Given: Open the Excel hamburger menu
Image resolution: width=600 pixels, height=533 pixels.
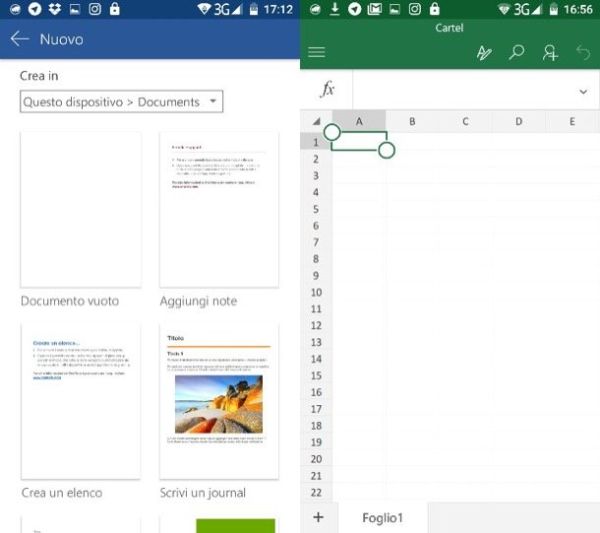Looking at the screenshot, I should 317,52.
